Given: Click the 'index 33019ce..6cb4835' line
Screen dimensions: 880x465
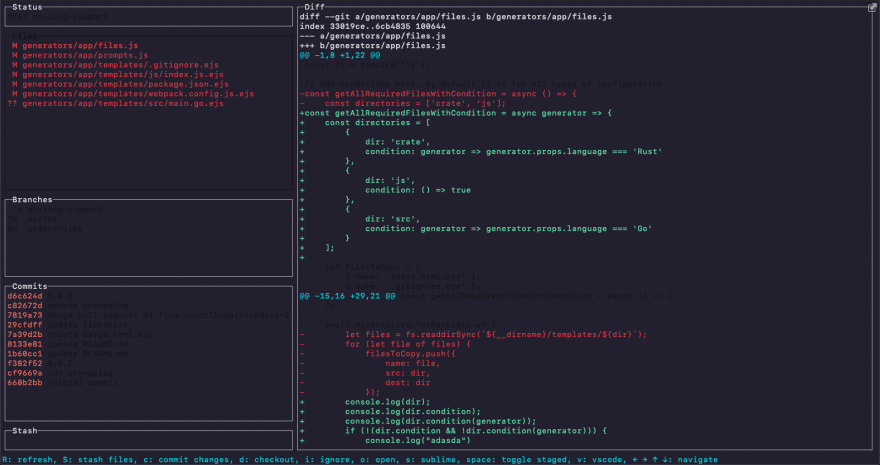Looking at the screenshot, I should pyautogui.click(x=373, y=26).
